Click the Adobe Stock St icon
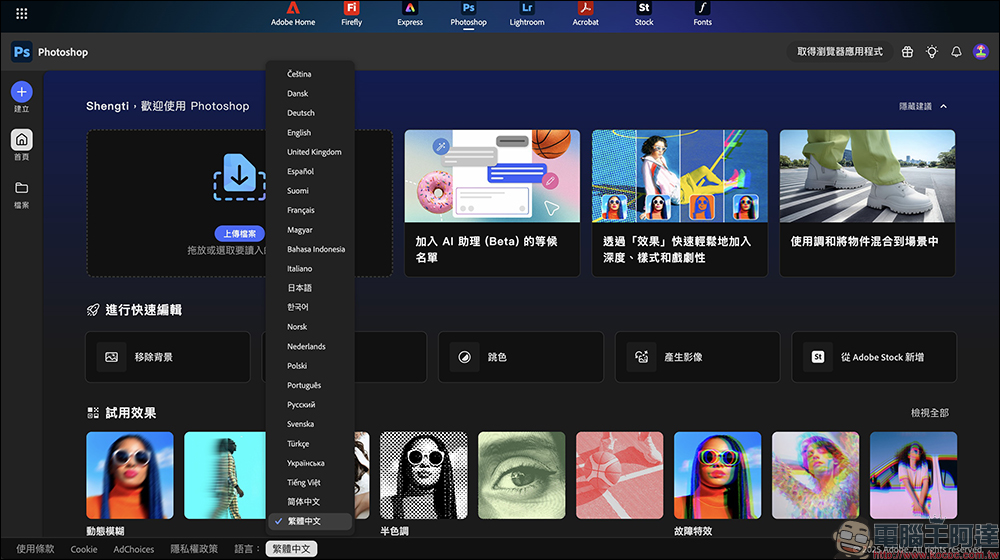The height and width of the screenshot is (560, 1000). click(818, 357)
